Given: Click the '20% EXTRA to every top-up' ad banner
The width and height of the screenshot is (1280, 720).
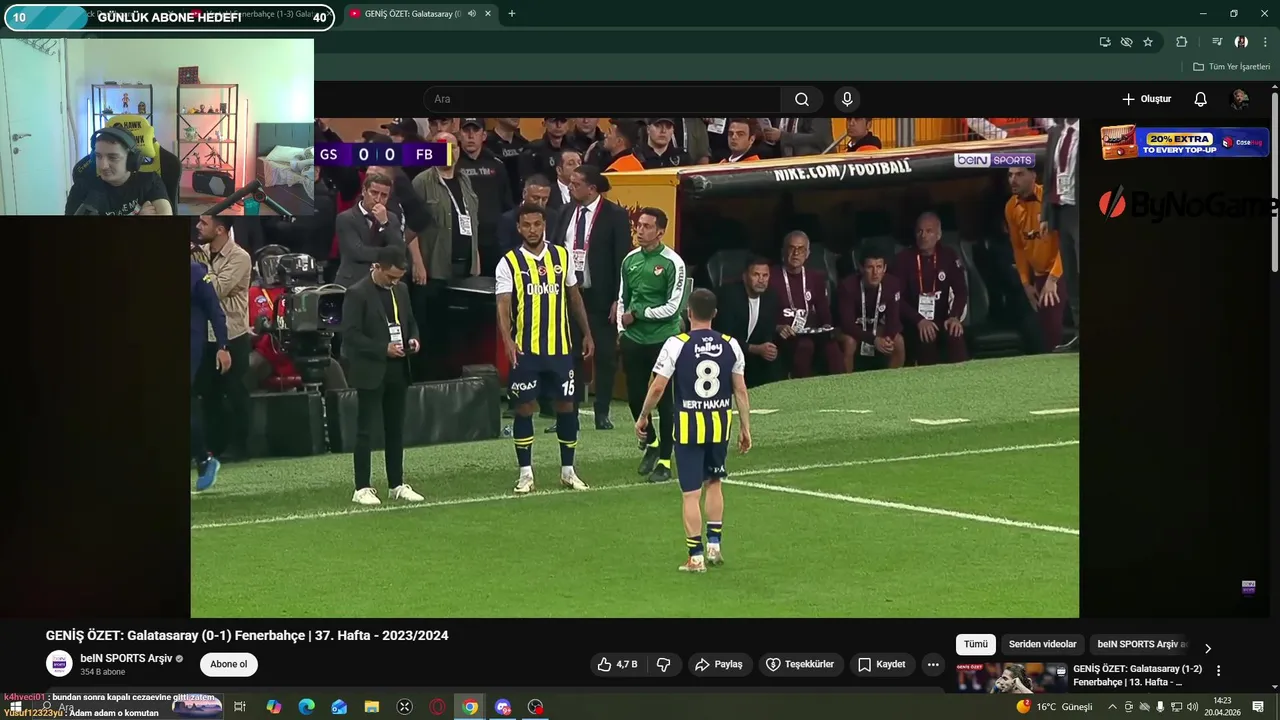Looking at the screenshot, I should coord(1185,142).
